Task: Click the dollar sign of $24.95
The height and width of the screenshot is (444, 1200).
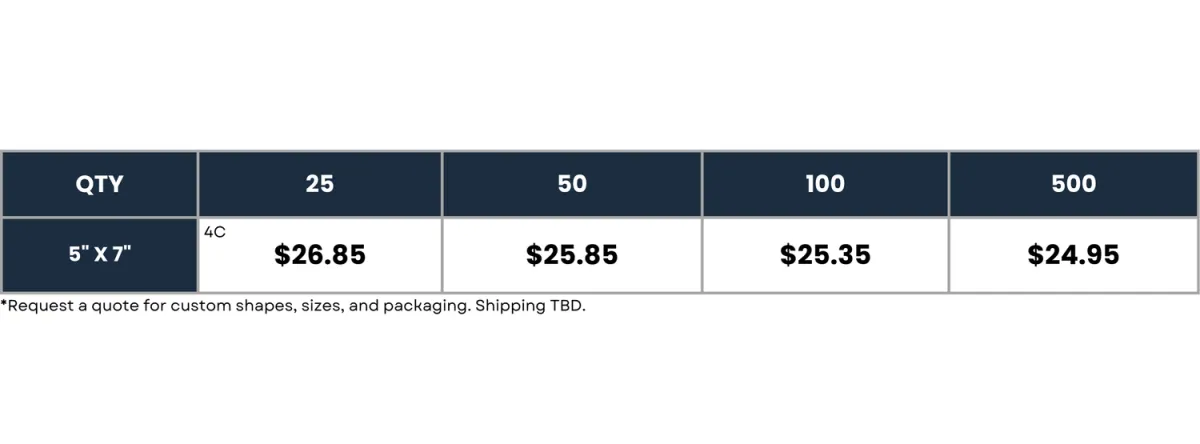Action: 1035,256
